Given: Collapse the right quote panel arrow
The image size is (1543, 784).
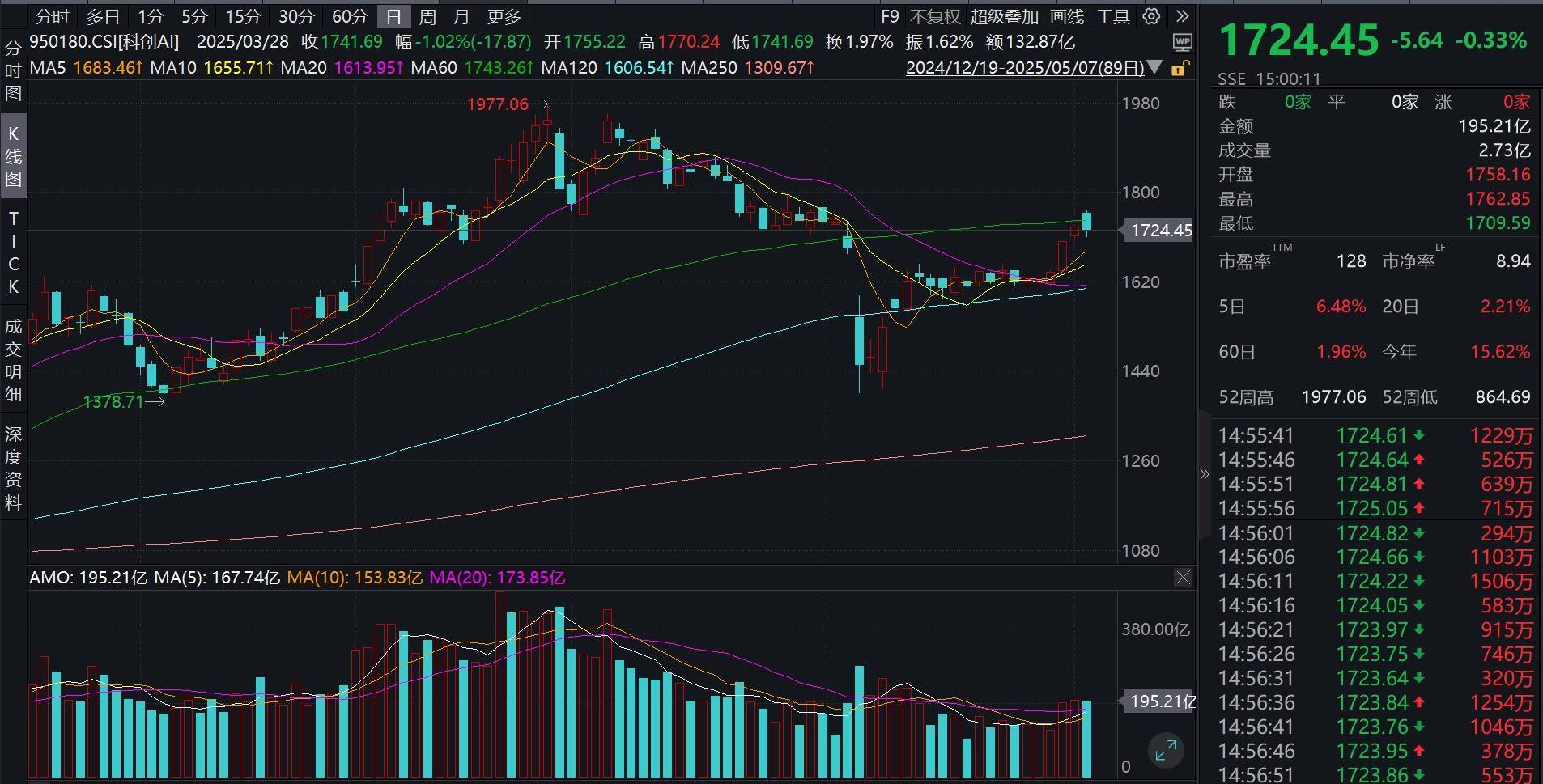Looking at the screenshot, I should (x=1204, y=474).
